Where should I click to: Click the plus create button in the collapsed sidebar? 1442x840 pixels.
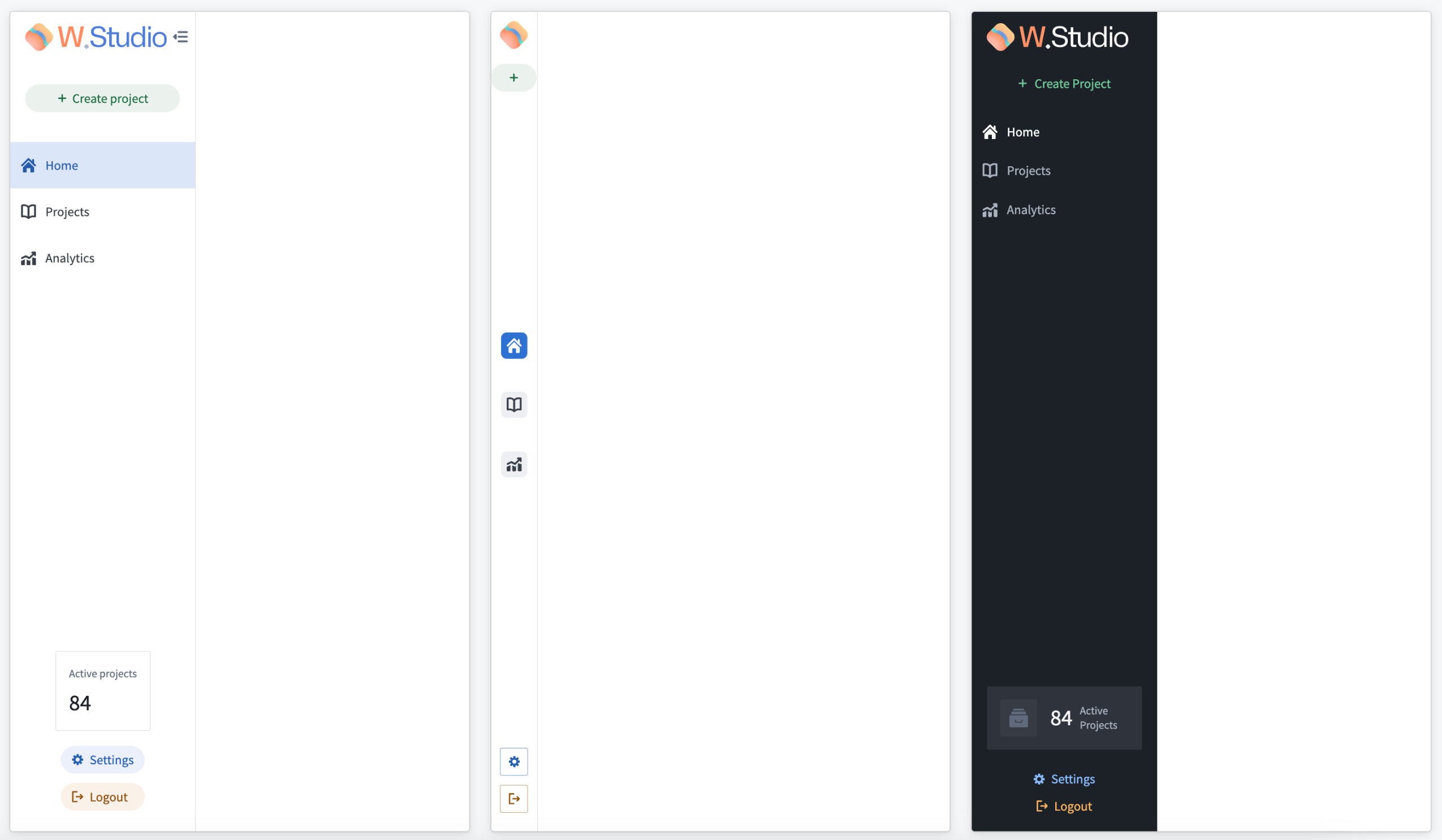tap(514, 78)
